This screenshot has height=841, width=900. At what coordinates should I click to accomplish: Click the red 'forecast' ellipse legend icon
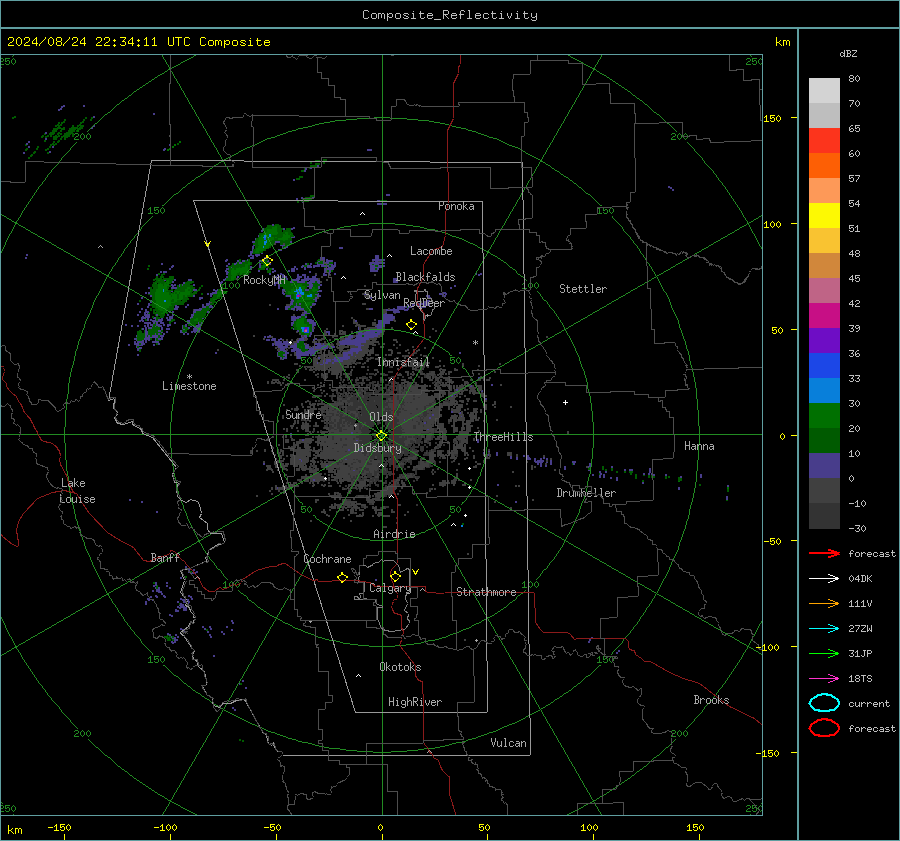pyautogui.click(x=824, y=728)
